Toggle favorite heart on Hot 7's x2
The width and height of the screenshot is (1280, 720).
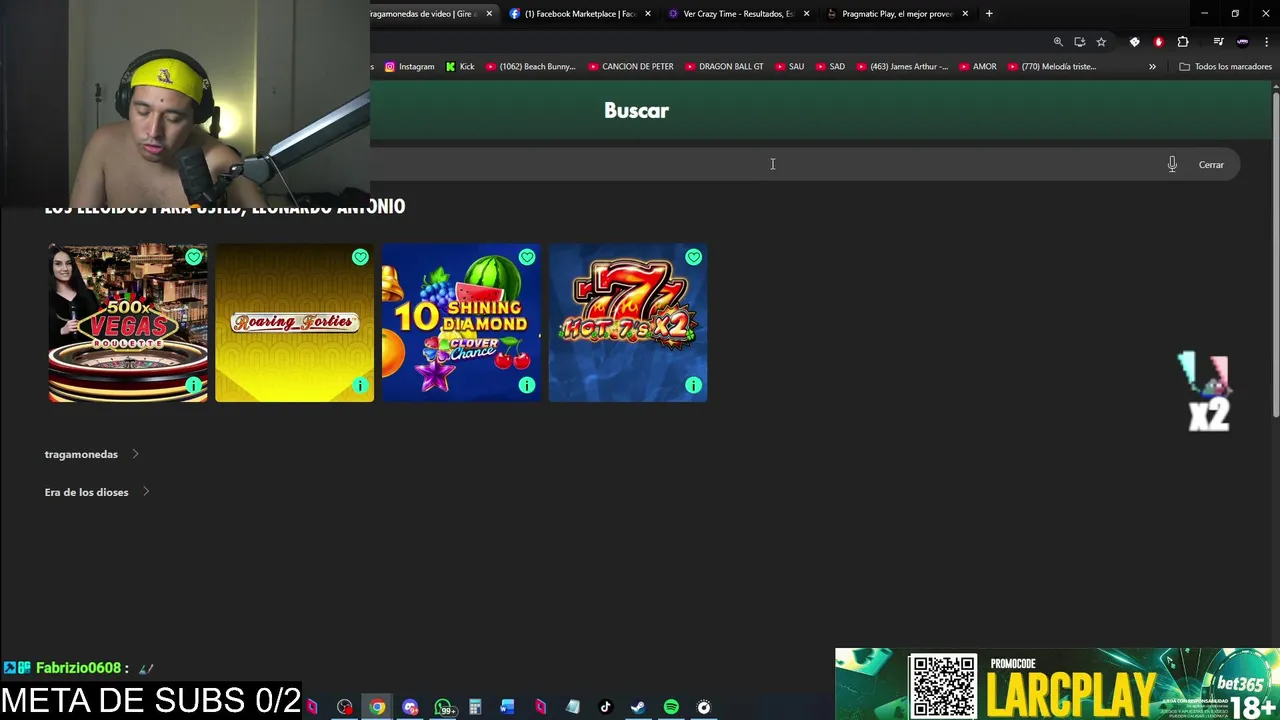coord(694,257)
